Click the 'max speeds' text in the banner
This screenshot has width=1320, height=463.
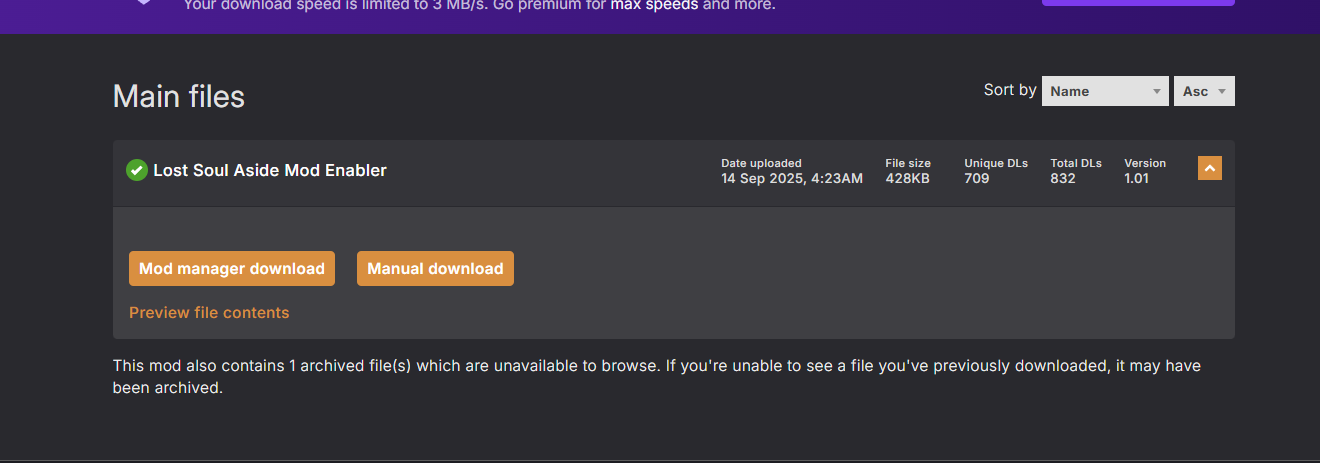(654, 5)
